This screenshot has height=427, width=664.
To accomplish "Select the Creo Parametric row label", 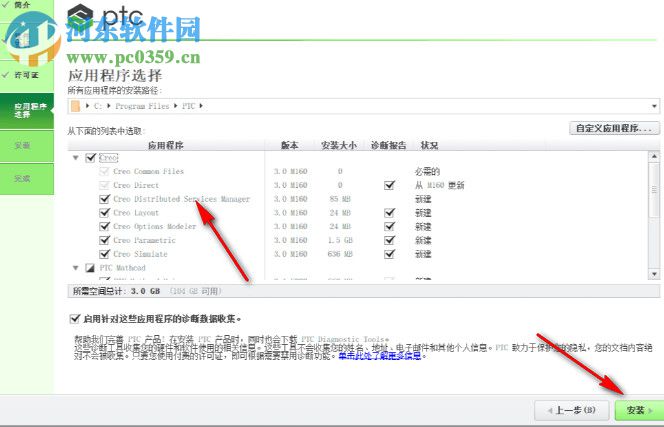I will (x=144, y=240).
